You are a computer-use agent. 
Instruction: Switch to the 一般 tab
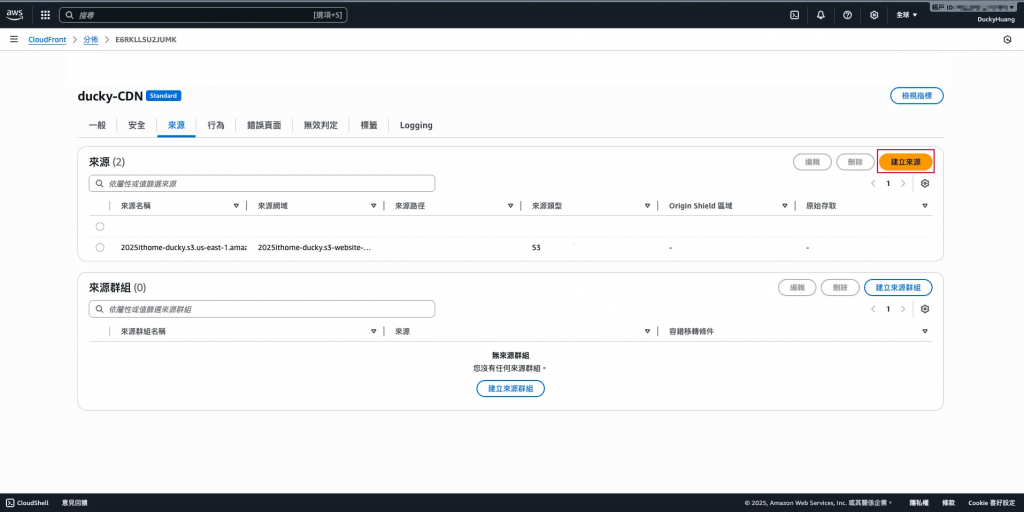97,125
